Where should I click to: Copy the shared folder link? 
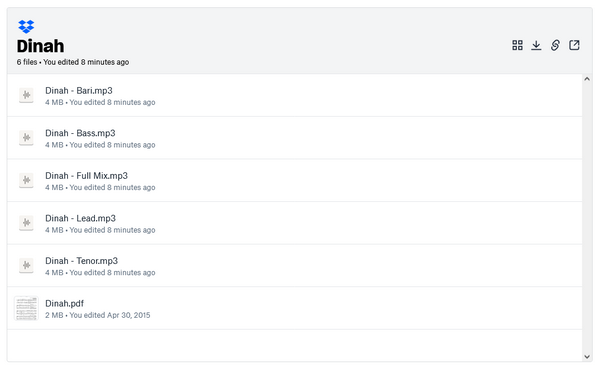tap(555, 45)
